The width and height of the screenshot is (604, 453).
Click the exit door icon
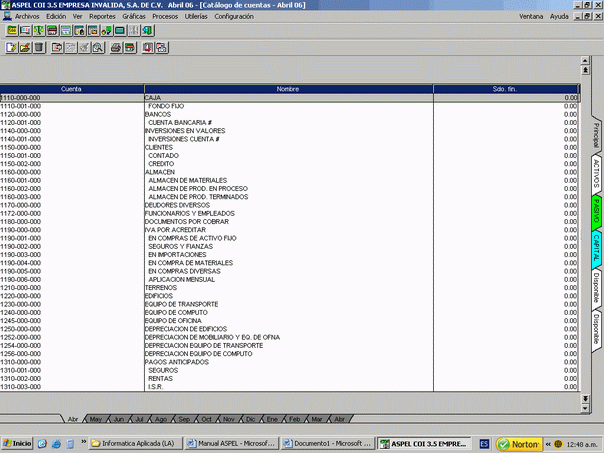[147, 30]
